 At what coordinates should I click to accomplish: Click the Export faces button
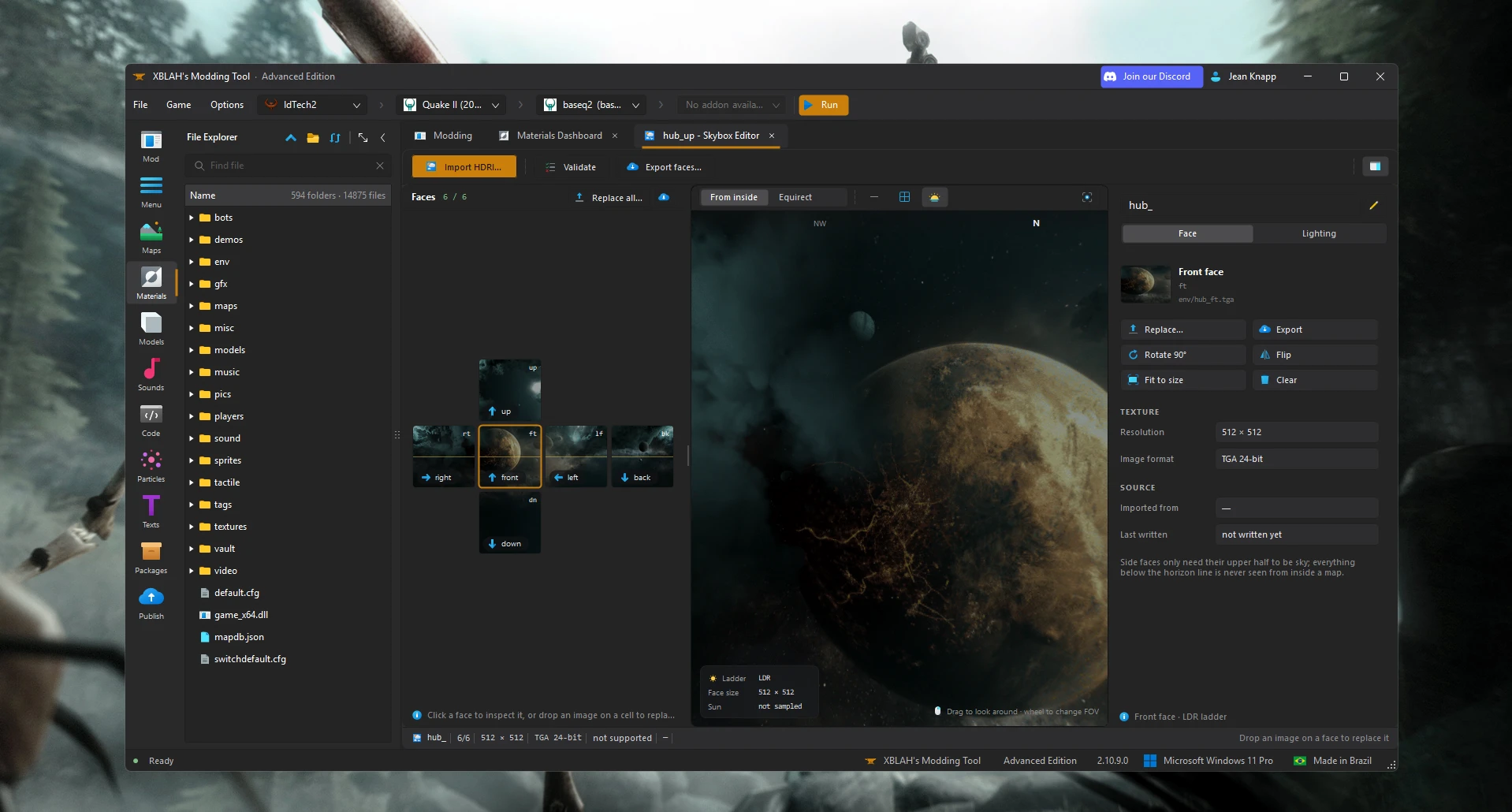664,167
